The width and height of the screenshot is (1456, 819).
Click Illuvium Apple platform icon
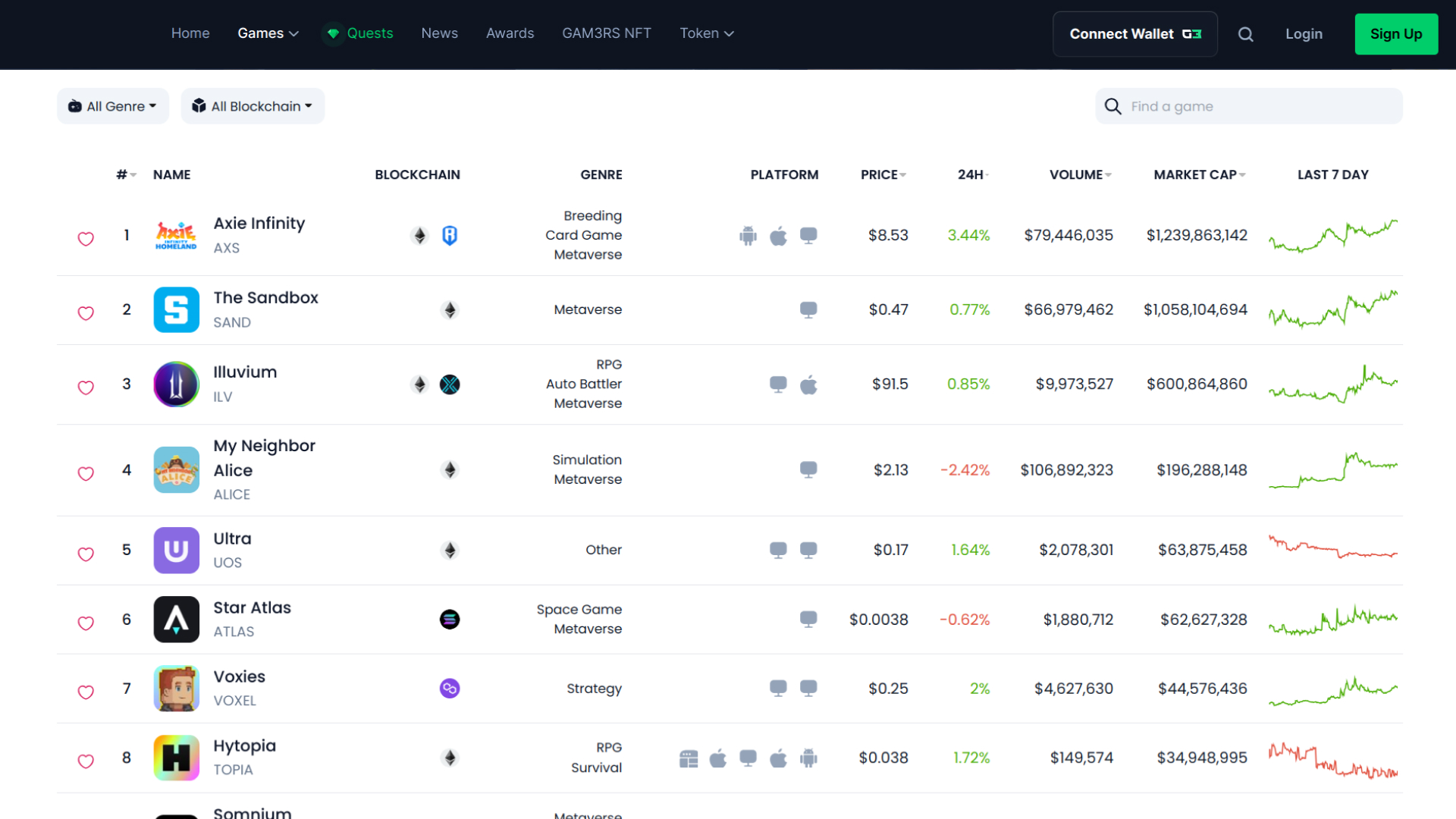pyautogui.click(x=808, y=384)
